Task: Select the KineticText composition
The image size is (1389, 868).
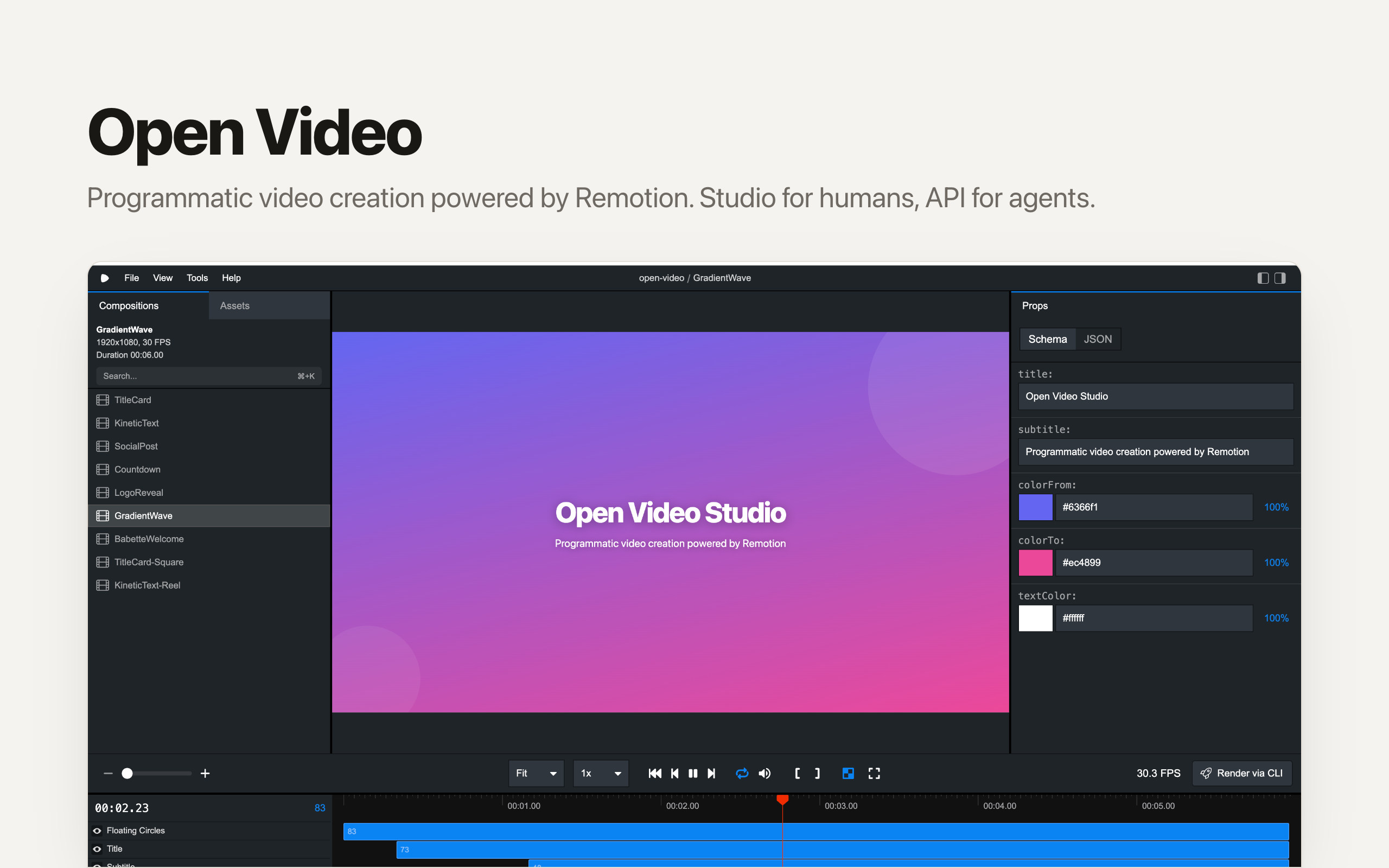Action: 209,423
